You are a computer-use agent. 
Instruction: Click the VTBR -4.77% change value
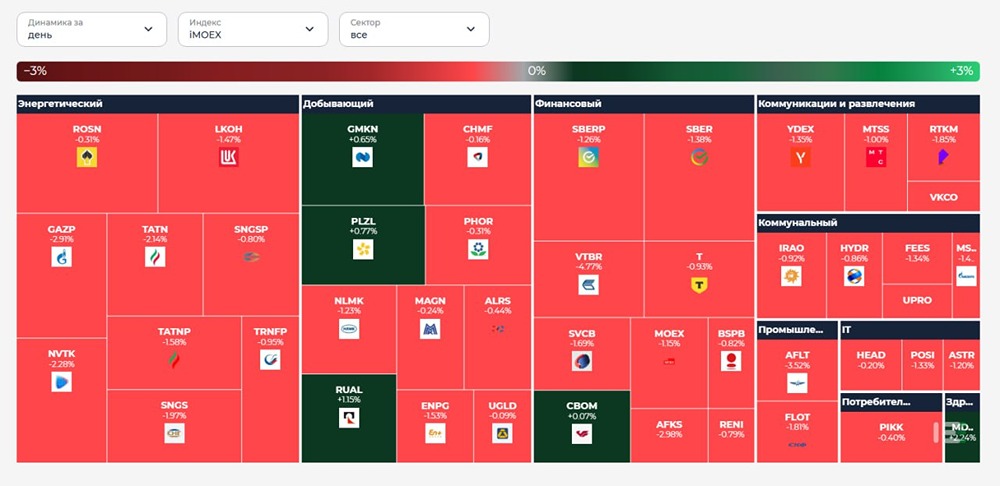point(588,267)
